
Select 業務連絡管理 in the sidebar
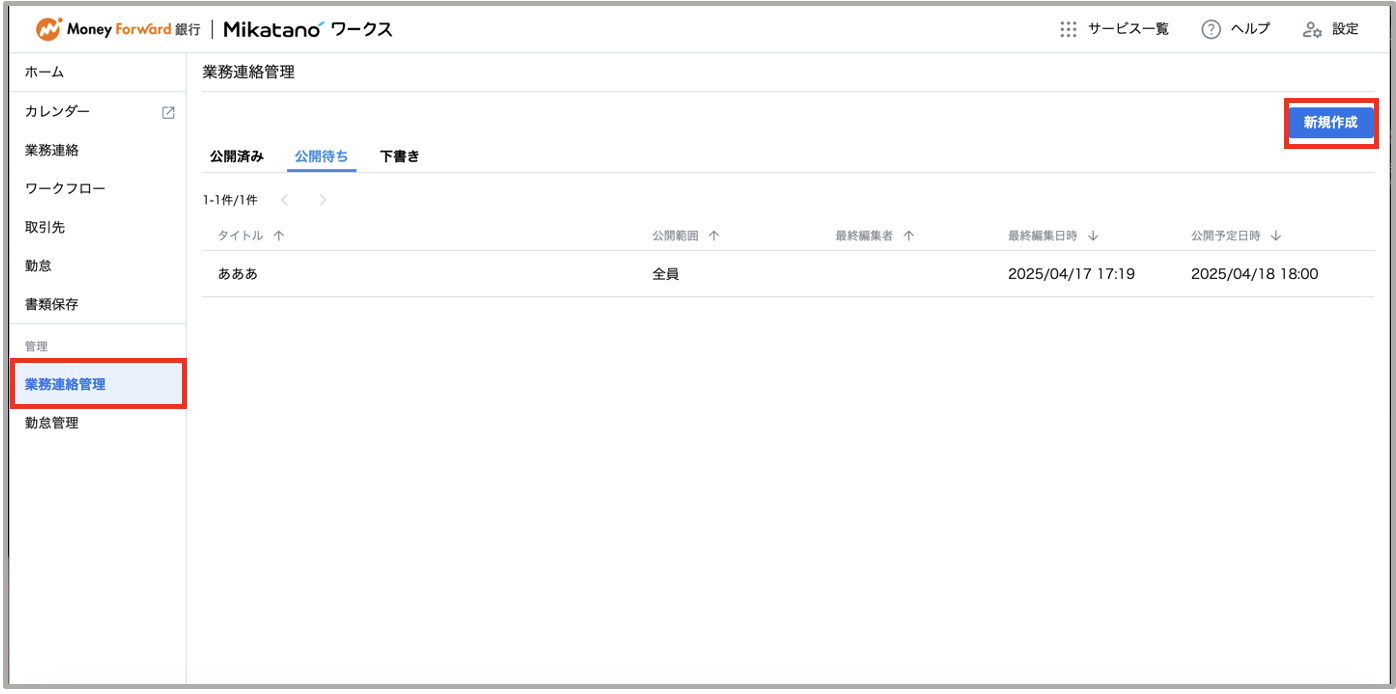[x=98, y=384]
